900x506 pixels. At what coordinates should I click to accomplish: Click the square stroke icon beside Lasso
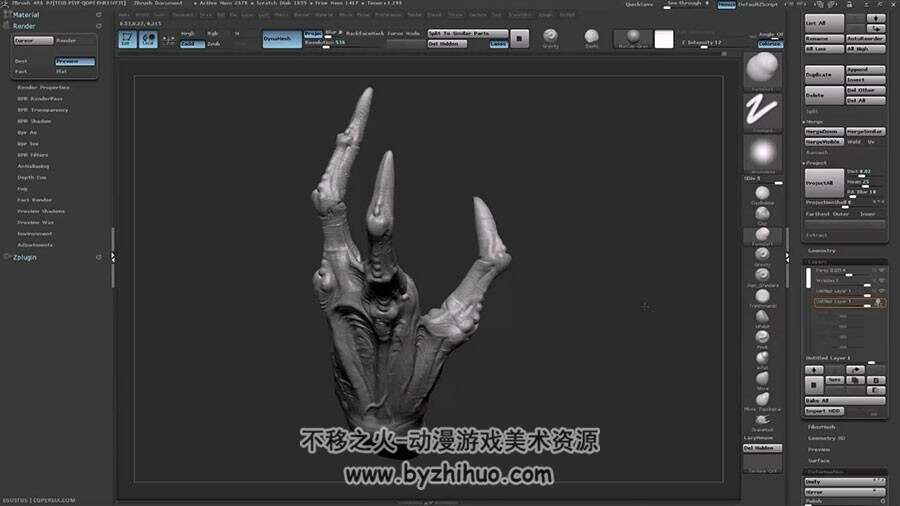(519, 38)
